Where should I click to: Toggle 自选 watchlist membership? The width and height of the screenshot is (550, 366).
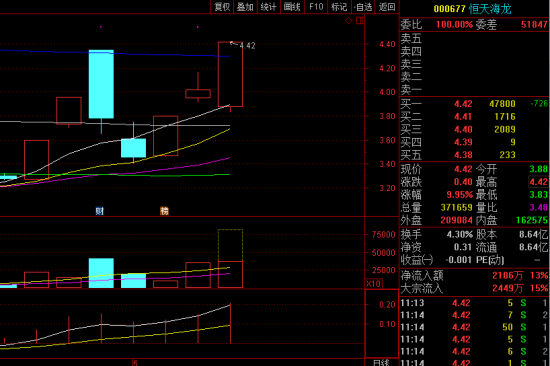pyautogui.click(x=363, y=7)
